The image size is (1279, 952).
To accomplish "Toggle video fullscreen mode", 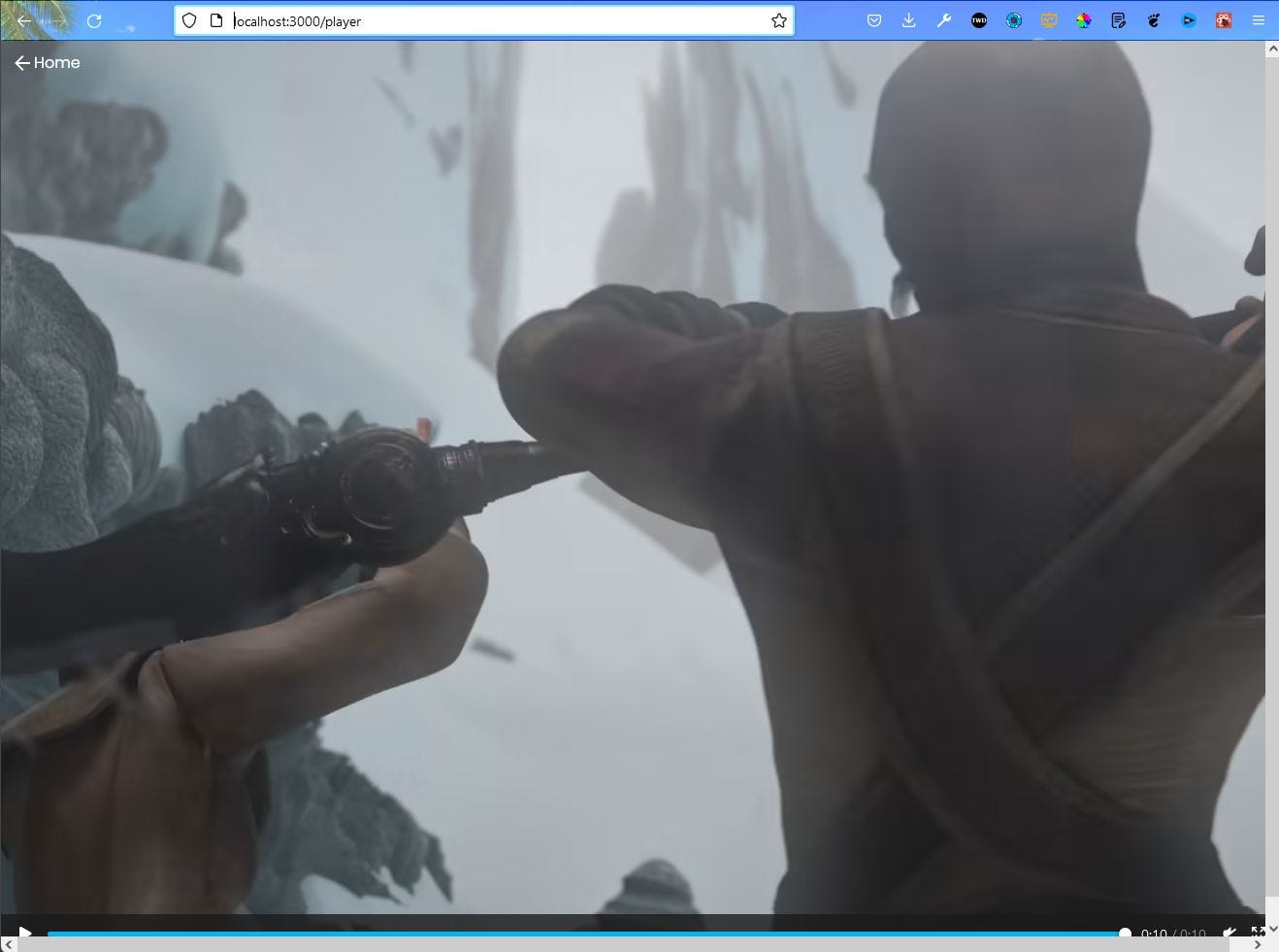I will [1257, 933].
